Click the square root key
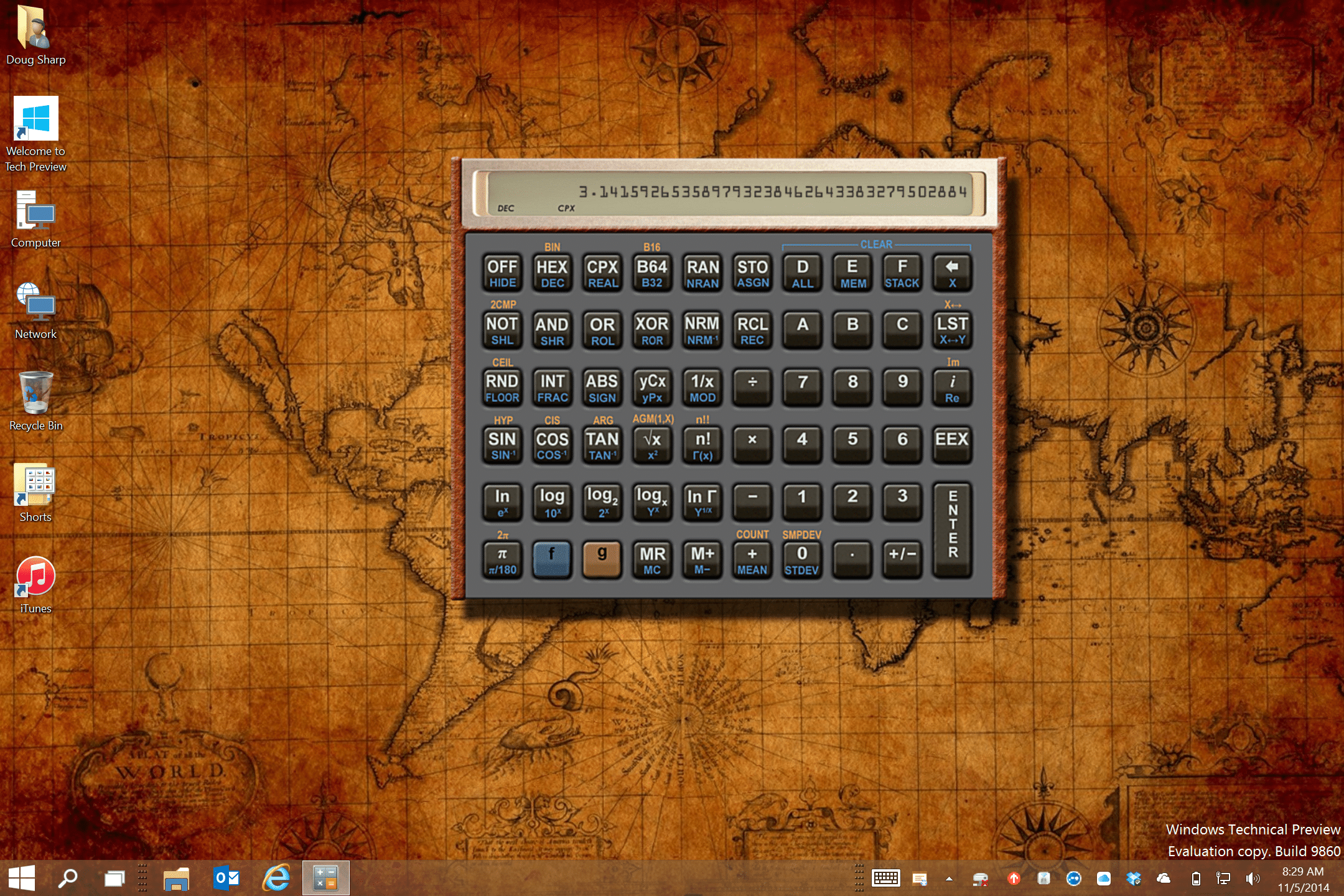The width and height of the screenshot is (1344, 896). [652, 446]
